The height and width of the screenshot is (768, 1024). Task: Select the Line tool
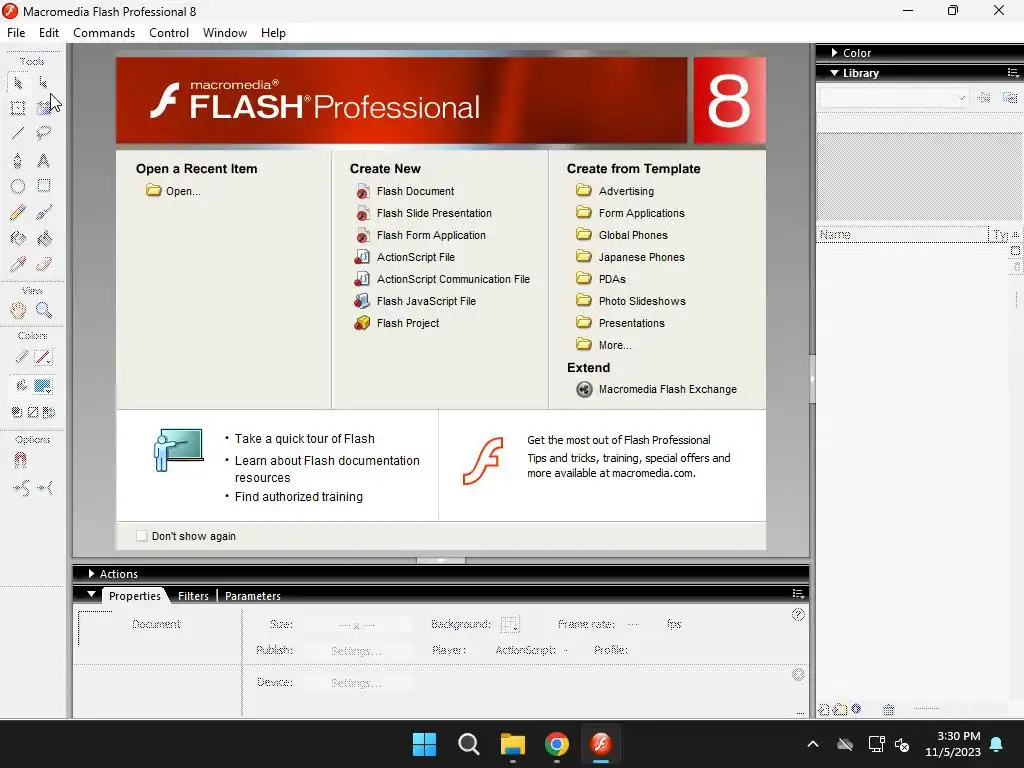18,134
